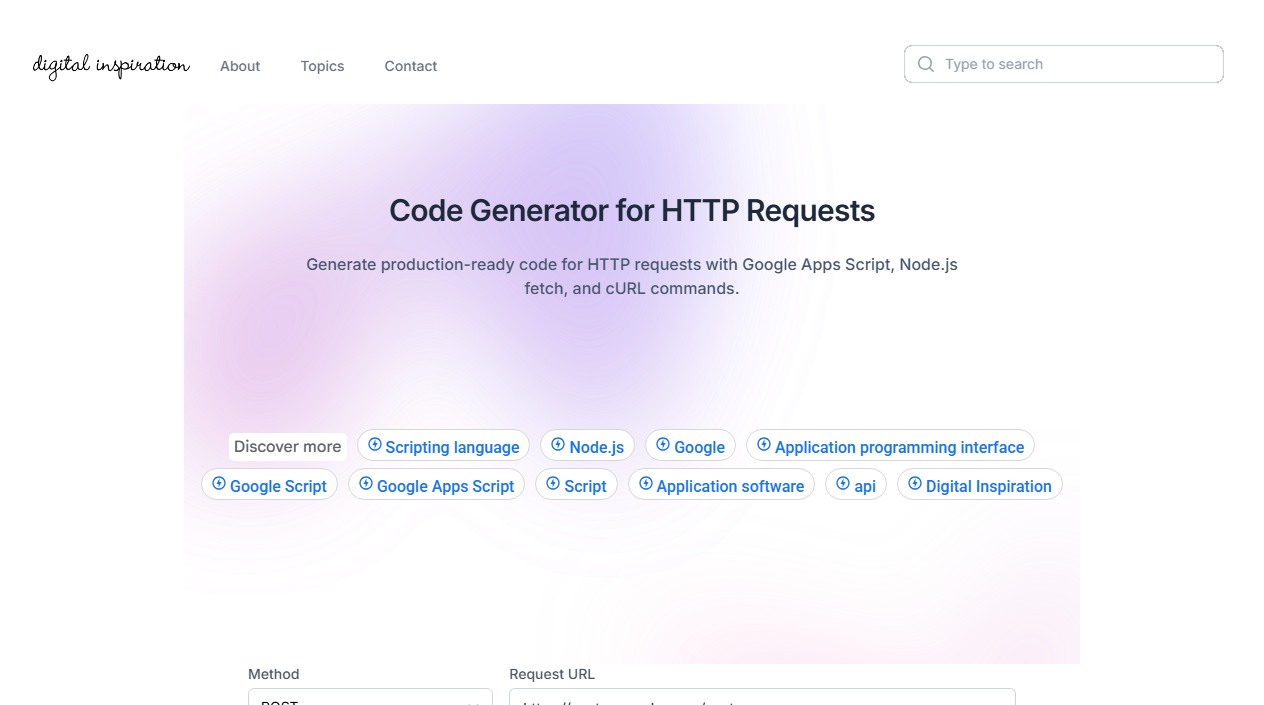Screen dimensions: 1264x705
Task: Click the plus icon on Google tag
Action: click(661, 445)
